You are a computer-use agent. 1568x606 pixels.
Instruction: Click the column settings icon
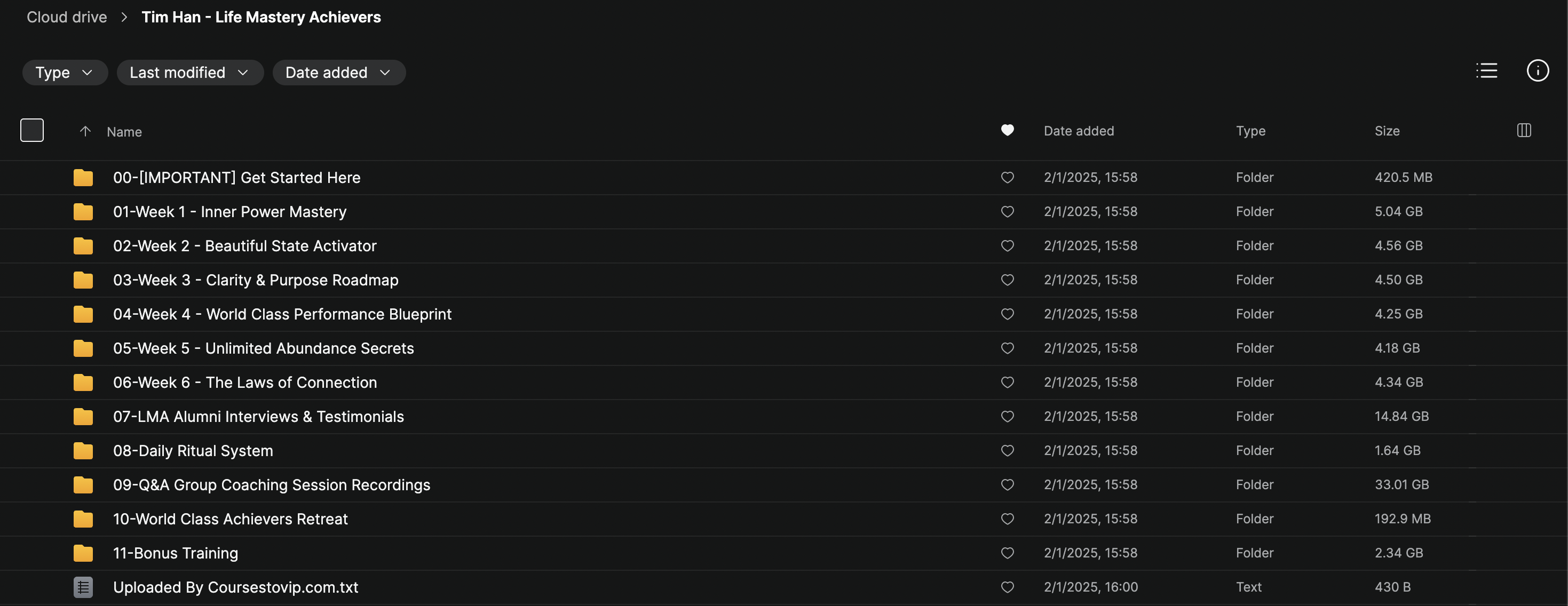point(1524,130)
